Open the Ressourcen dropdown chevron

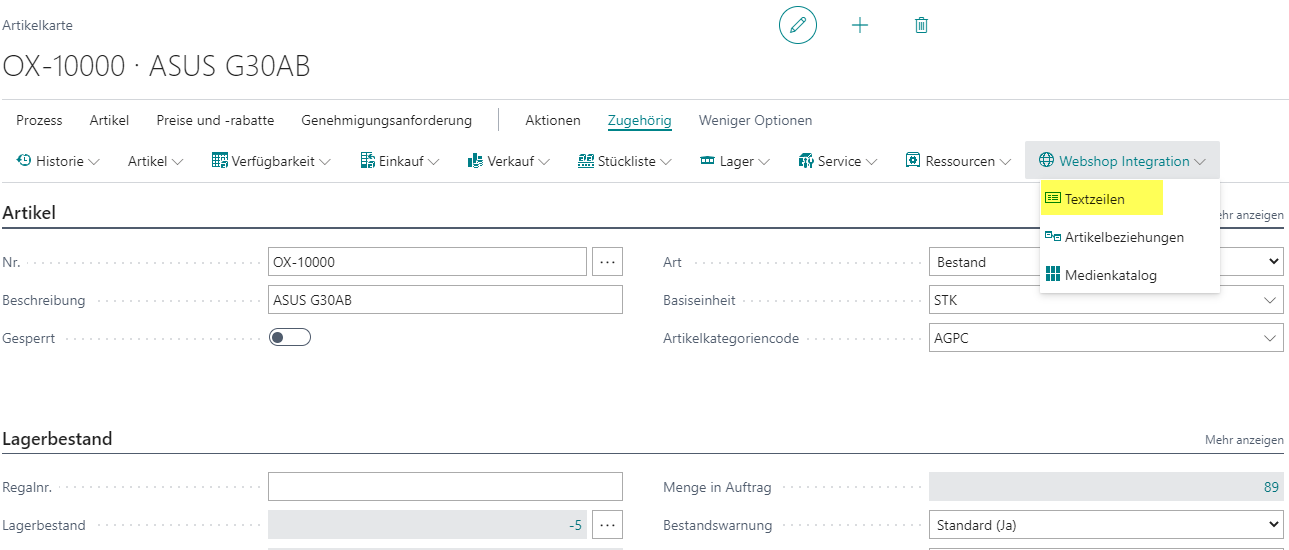click(x=1005, y=161)
